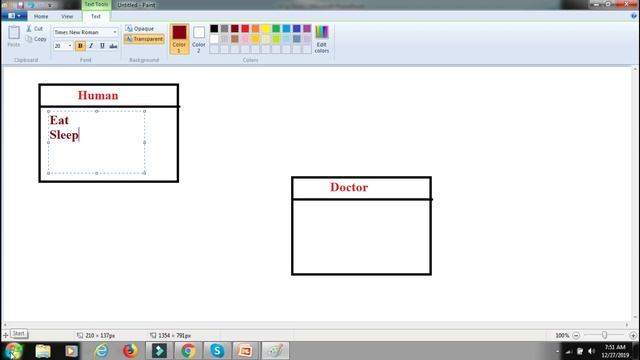Toggle strikethrough formatting

pos(113,46)
